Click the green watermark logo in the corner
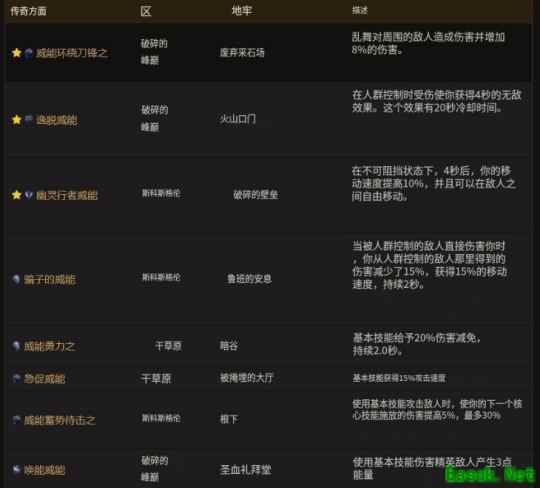 (x=490, y=474)
